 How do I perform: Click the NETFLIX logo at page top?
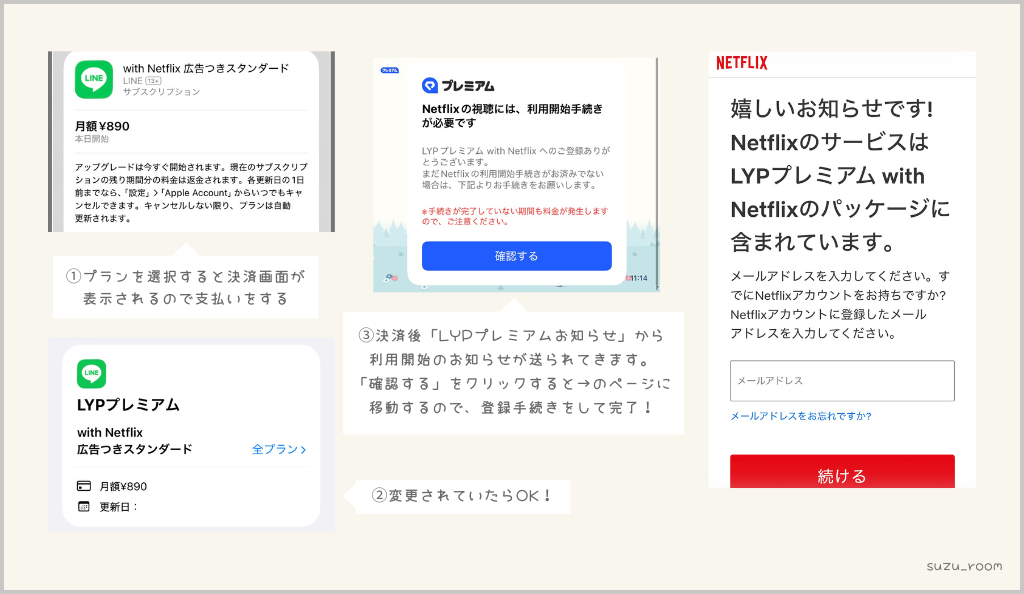coord(742,63)
